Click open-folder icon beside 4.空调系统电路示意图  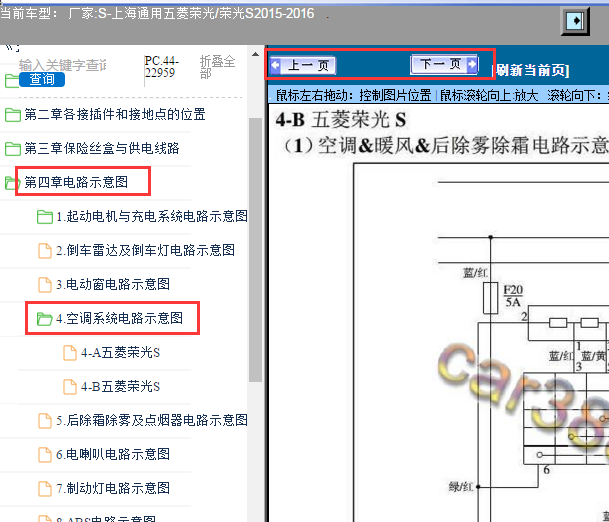click(45, 319)
